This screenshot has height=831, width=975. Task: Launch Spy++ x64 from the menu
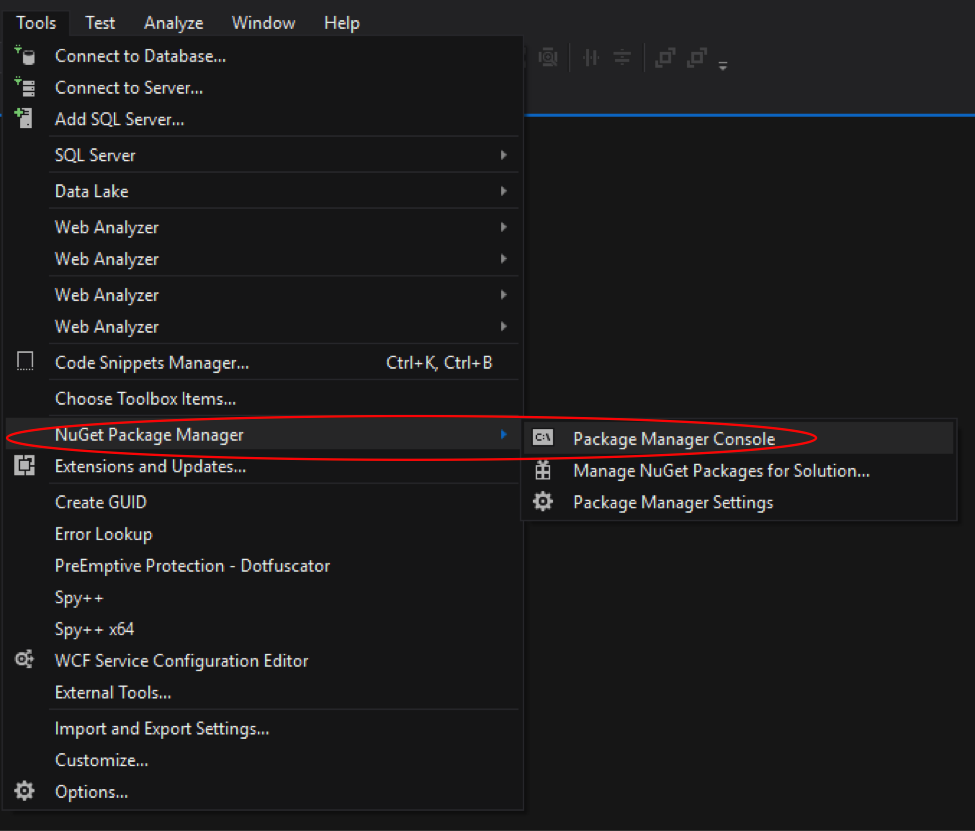coord(94,629)
